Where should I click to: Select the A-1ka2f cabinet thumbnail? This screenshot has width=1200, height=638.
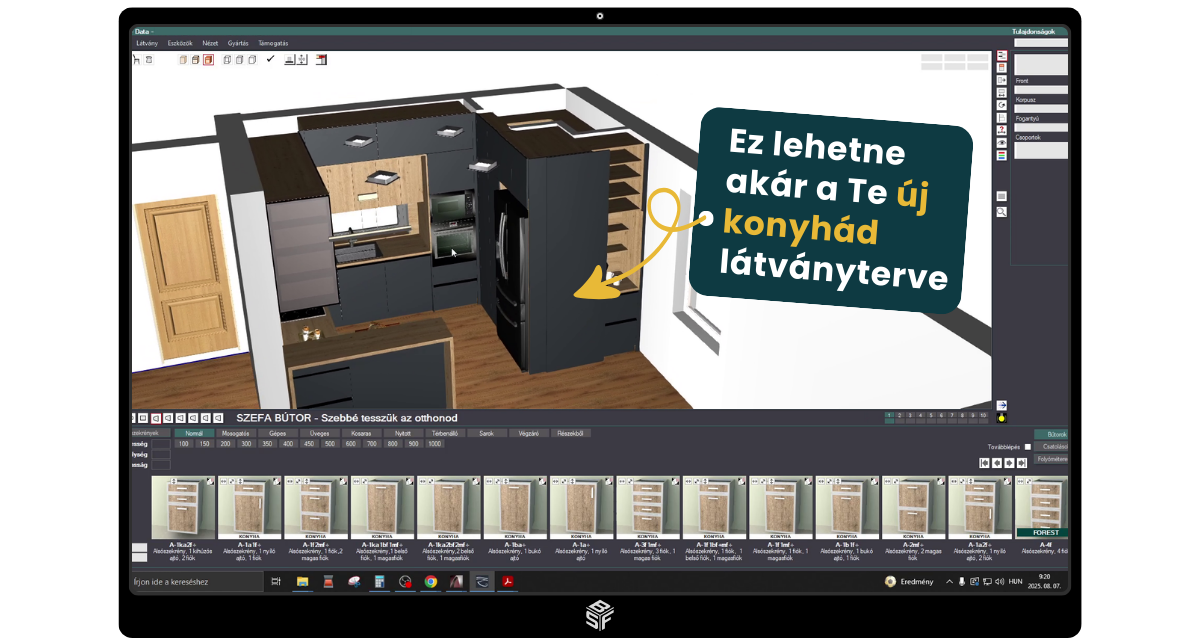click(x=184, y=507)
